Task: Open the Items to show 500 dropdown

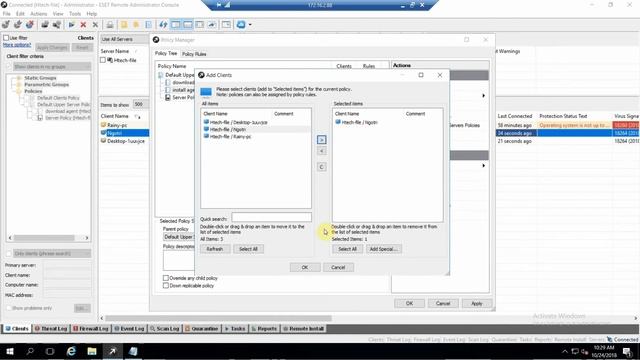Action: coord(141,104)
